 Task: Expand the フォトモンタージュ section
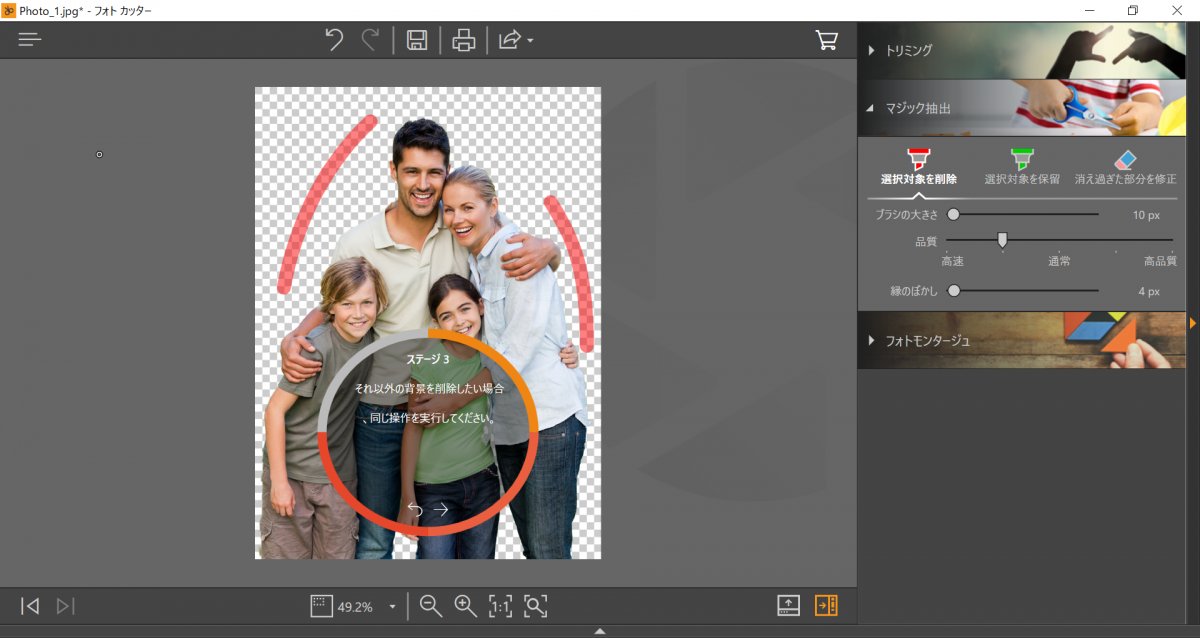[x=927, y=340]
